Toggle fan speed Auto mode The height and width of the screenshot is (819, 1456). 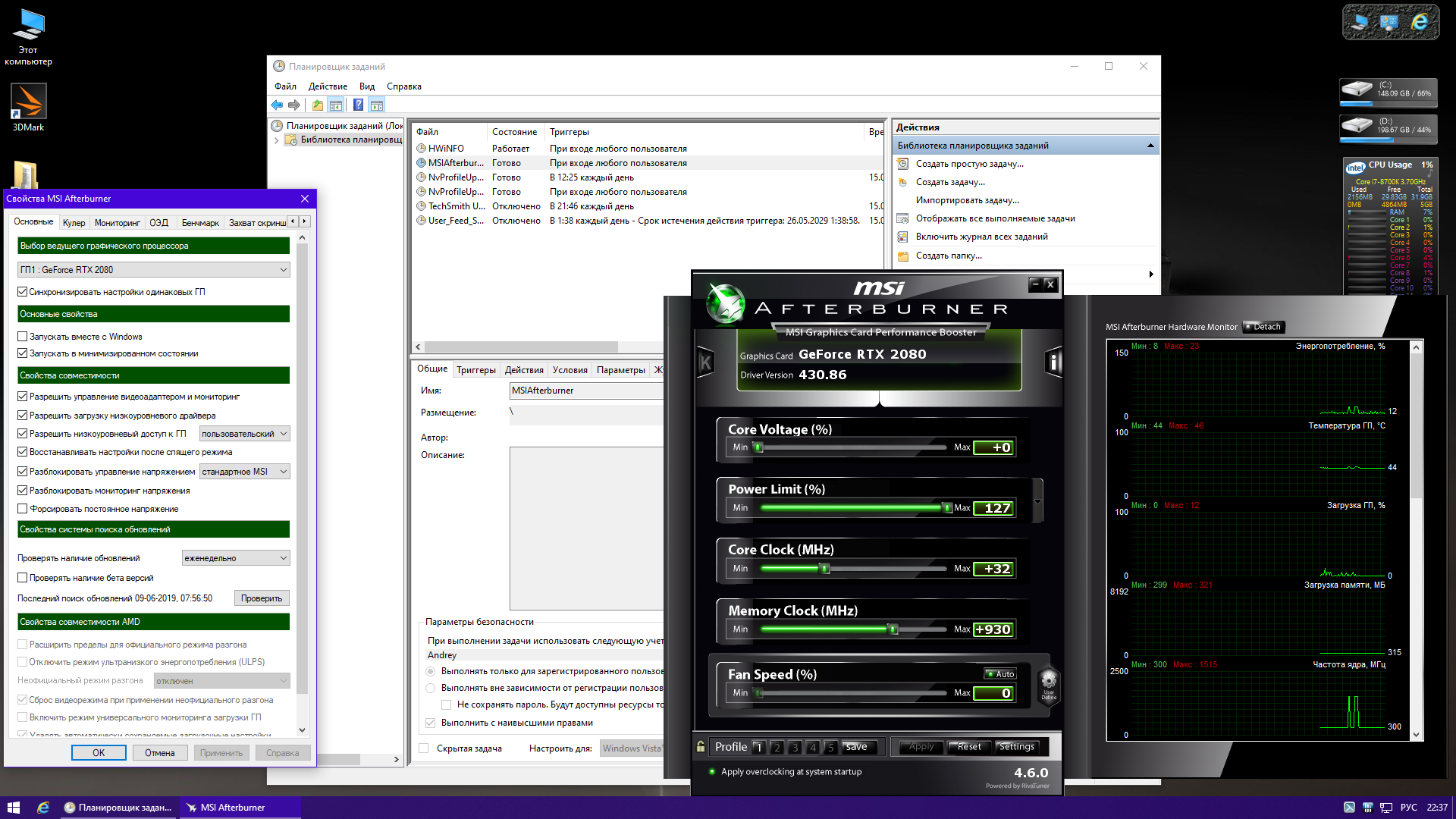(1000, 674)
